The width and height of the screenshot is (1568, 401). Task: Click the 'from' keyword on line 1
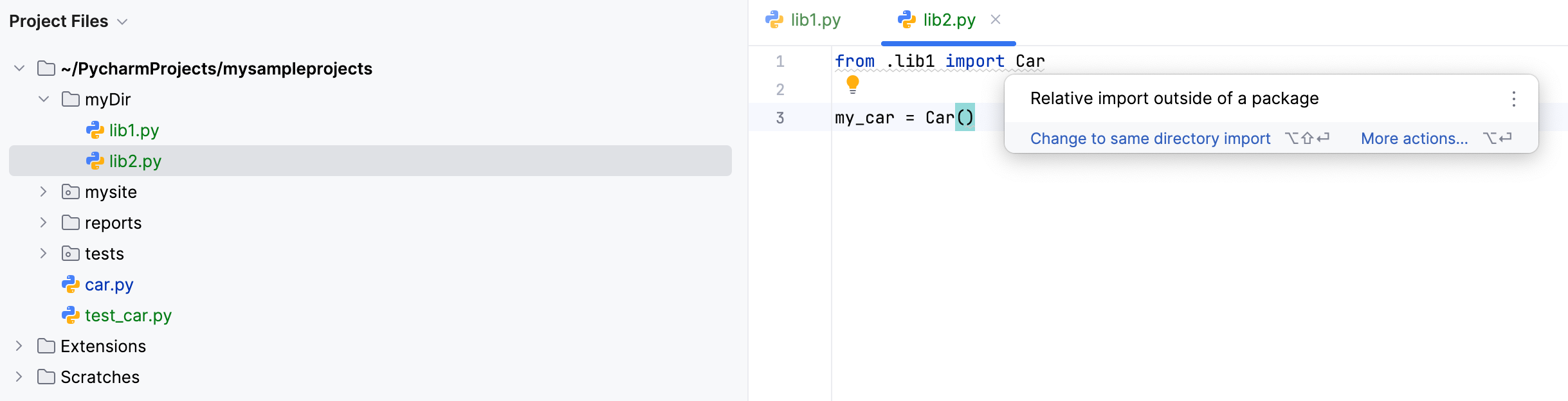(x=855, y=61)
